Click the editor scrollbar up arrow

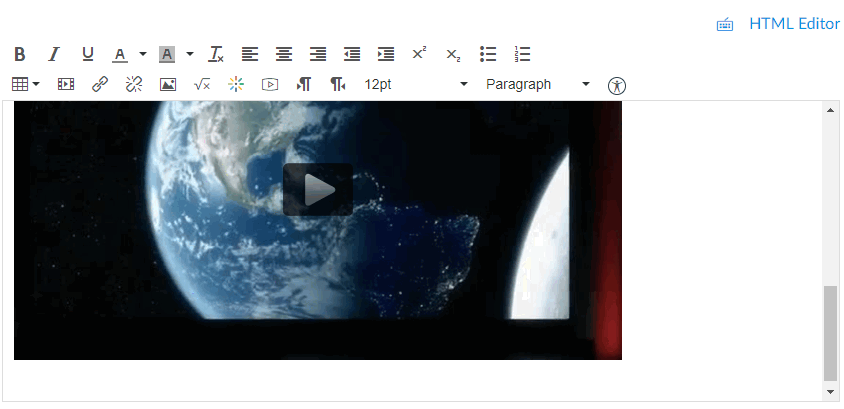pos(830,110)
